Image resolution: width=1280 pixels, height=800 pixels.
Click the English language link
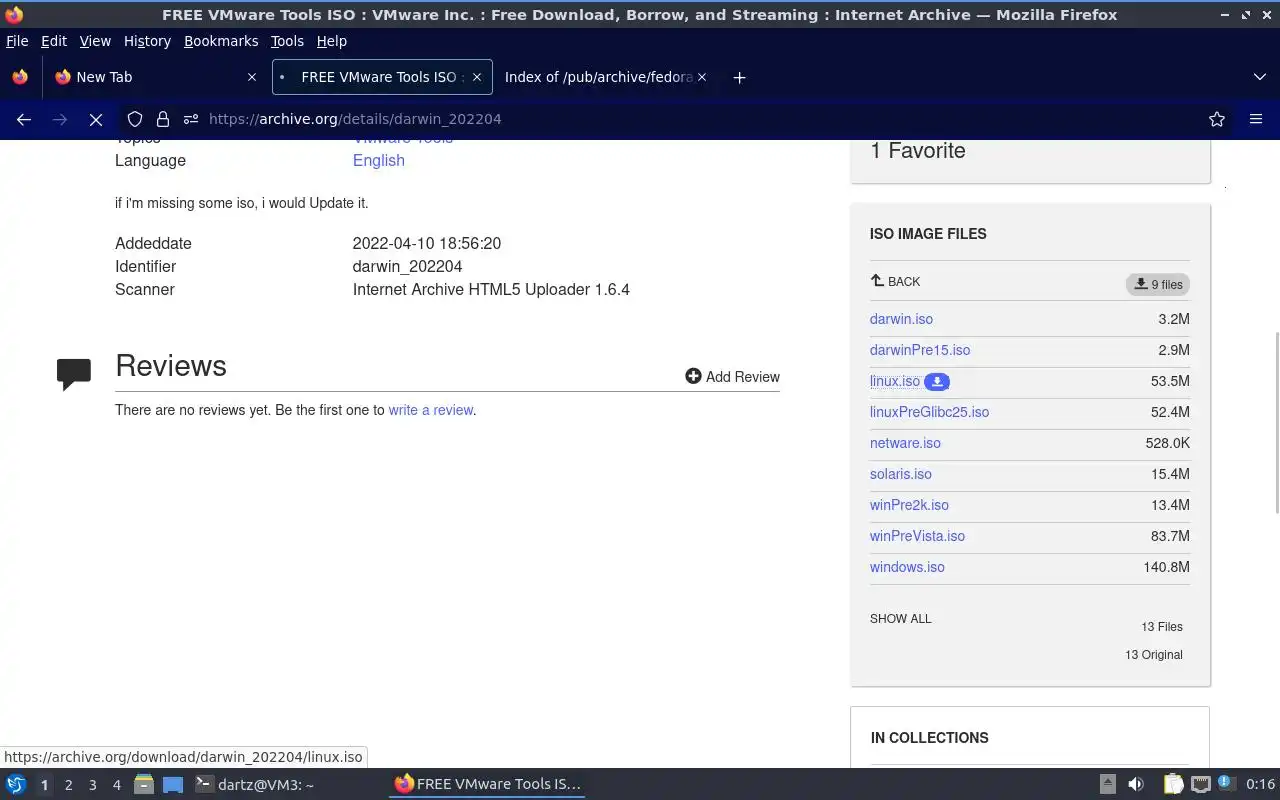click(x=378, y=160)
